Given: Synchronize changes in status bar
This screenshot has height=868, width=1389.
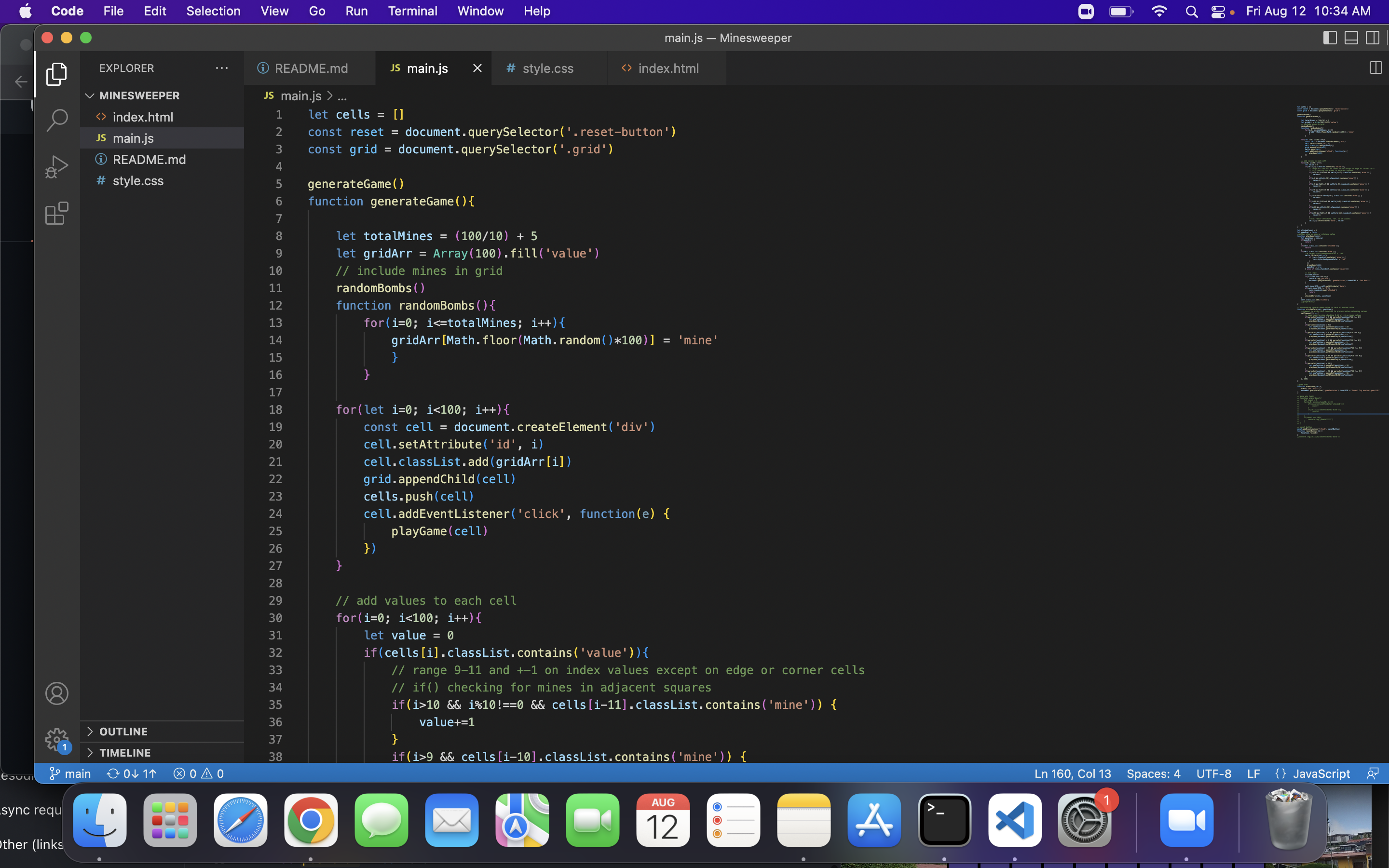Looking at the screenshot, I should click(x=132, y=773).
